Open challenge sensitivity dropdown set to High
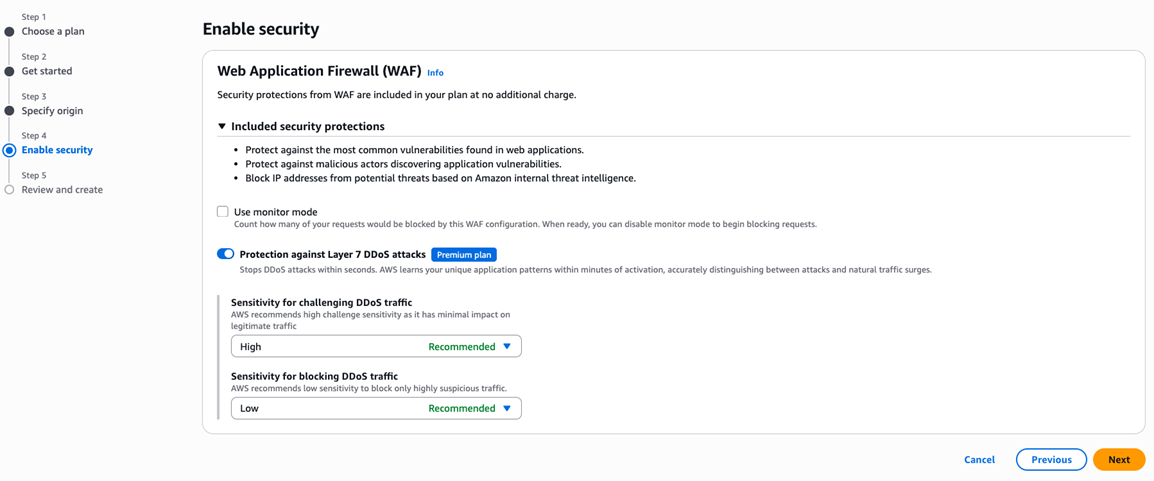The height and width of the screenshot is (481, 1154). 376,347
